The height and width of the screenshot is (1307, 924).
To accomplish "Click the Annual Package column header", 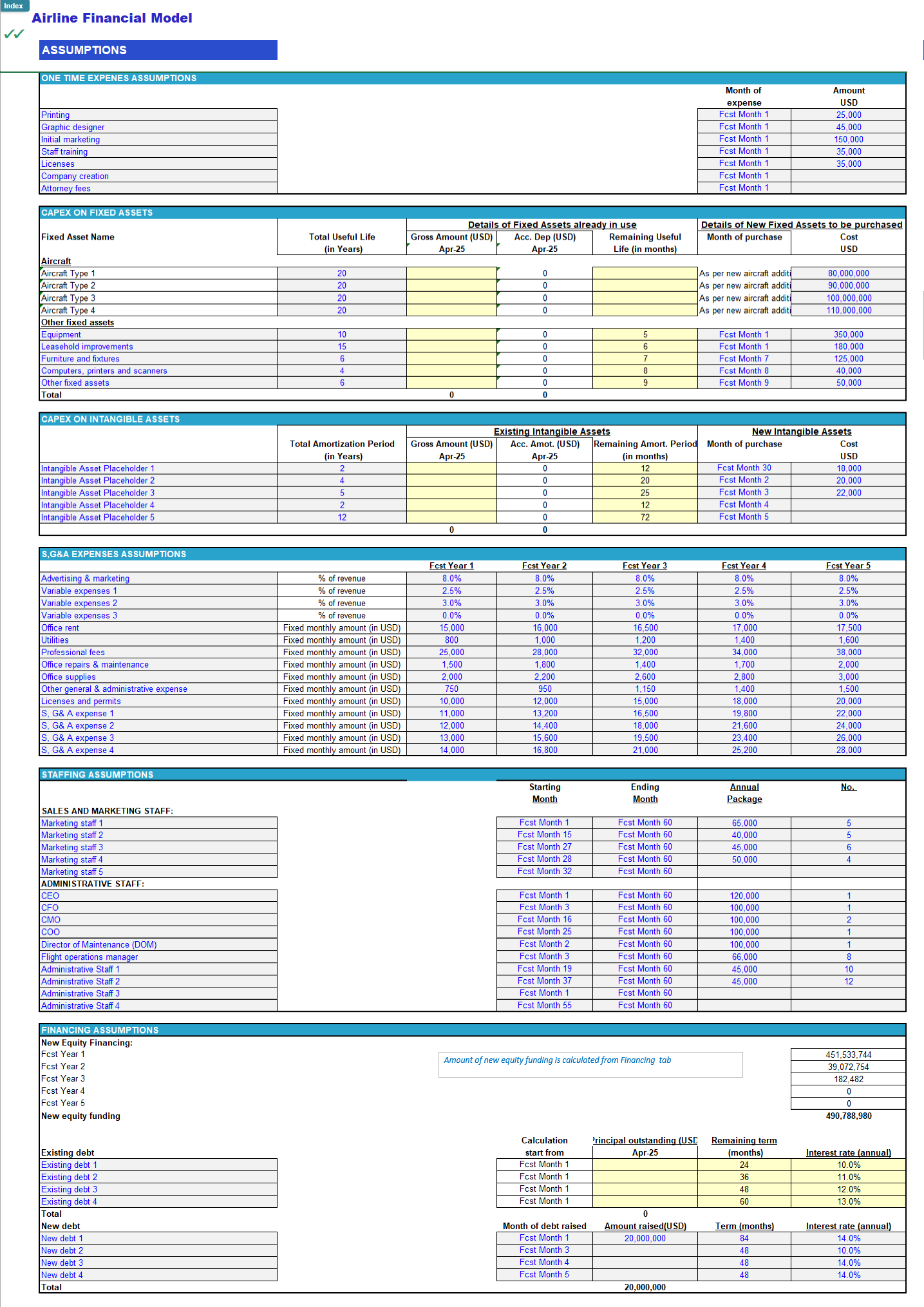I will 744,794.
